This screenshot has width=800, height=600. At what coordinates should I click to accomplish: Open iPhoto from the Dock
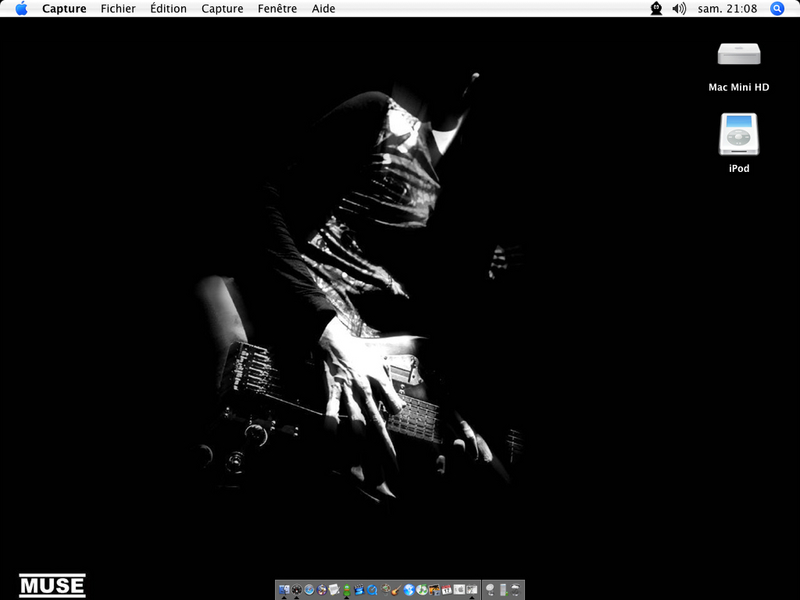click(434, 590)
